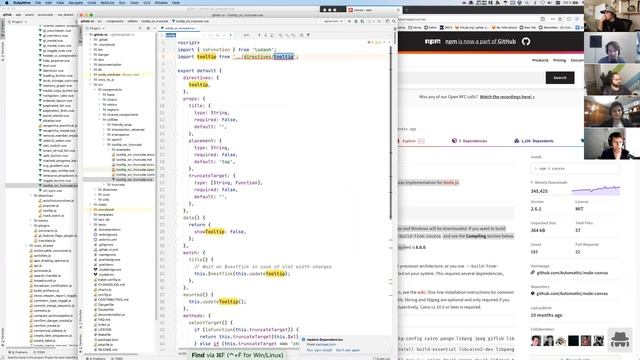Viewport: 640px width, 360px height.
Task: Click the filter icon in the find bar
Action: point(308,36)
